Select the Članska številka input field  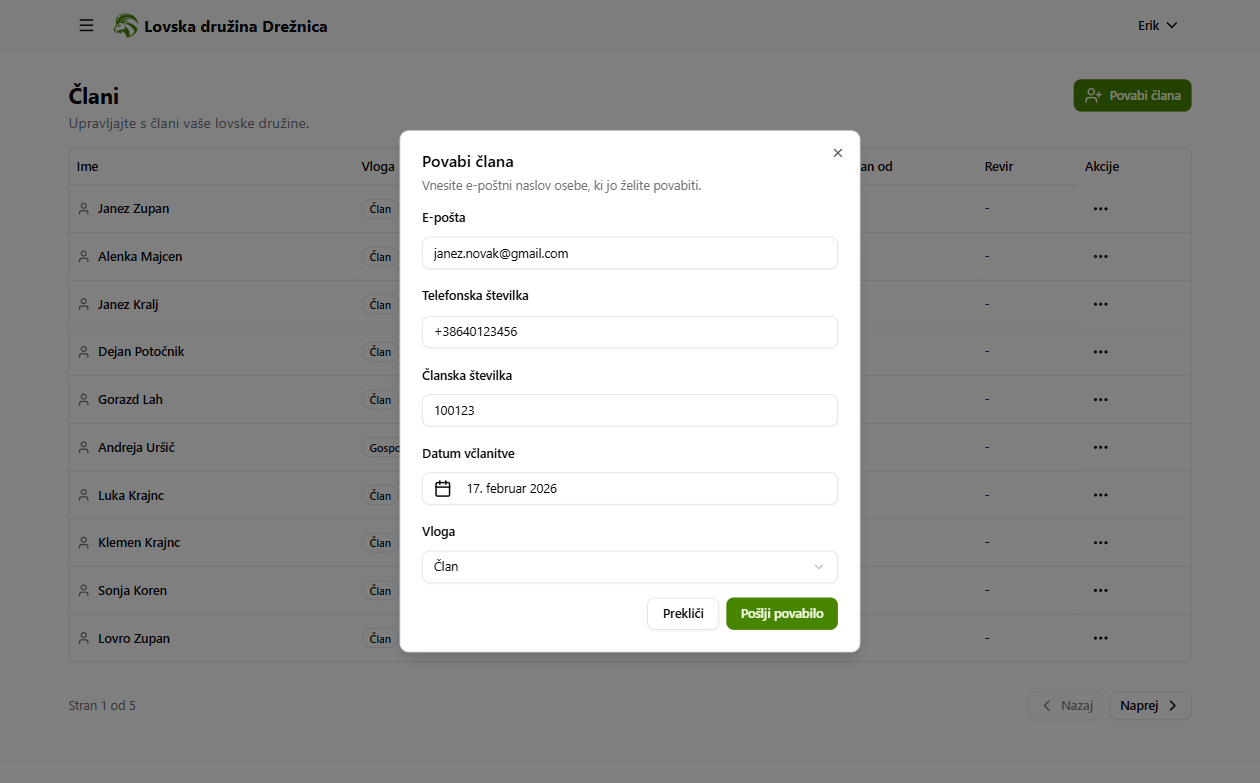(x=629, y=410)
